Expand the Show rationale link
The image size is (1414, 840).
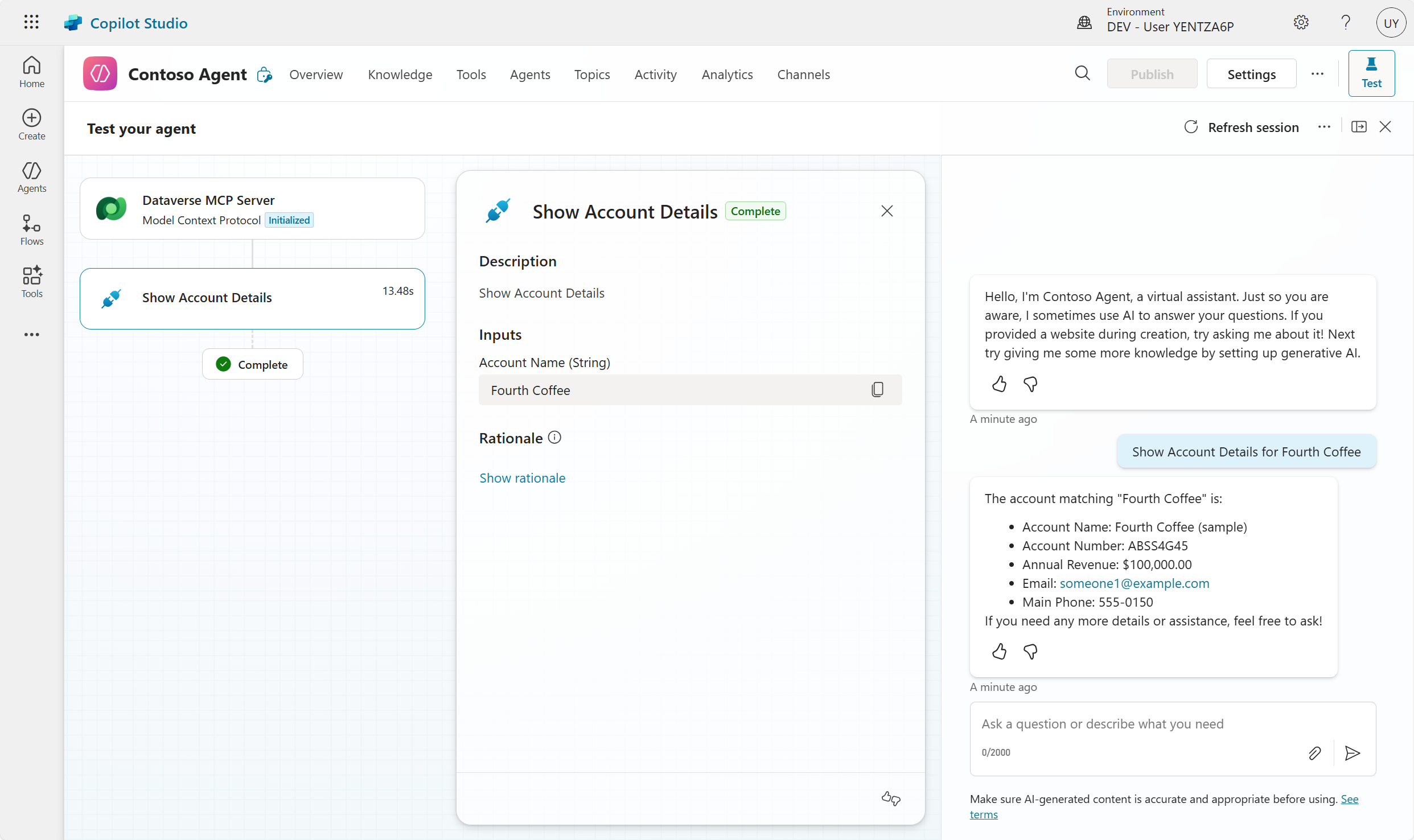[x=522, y=478]
